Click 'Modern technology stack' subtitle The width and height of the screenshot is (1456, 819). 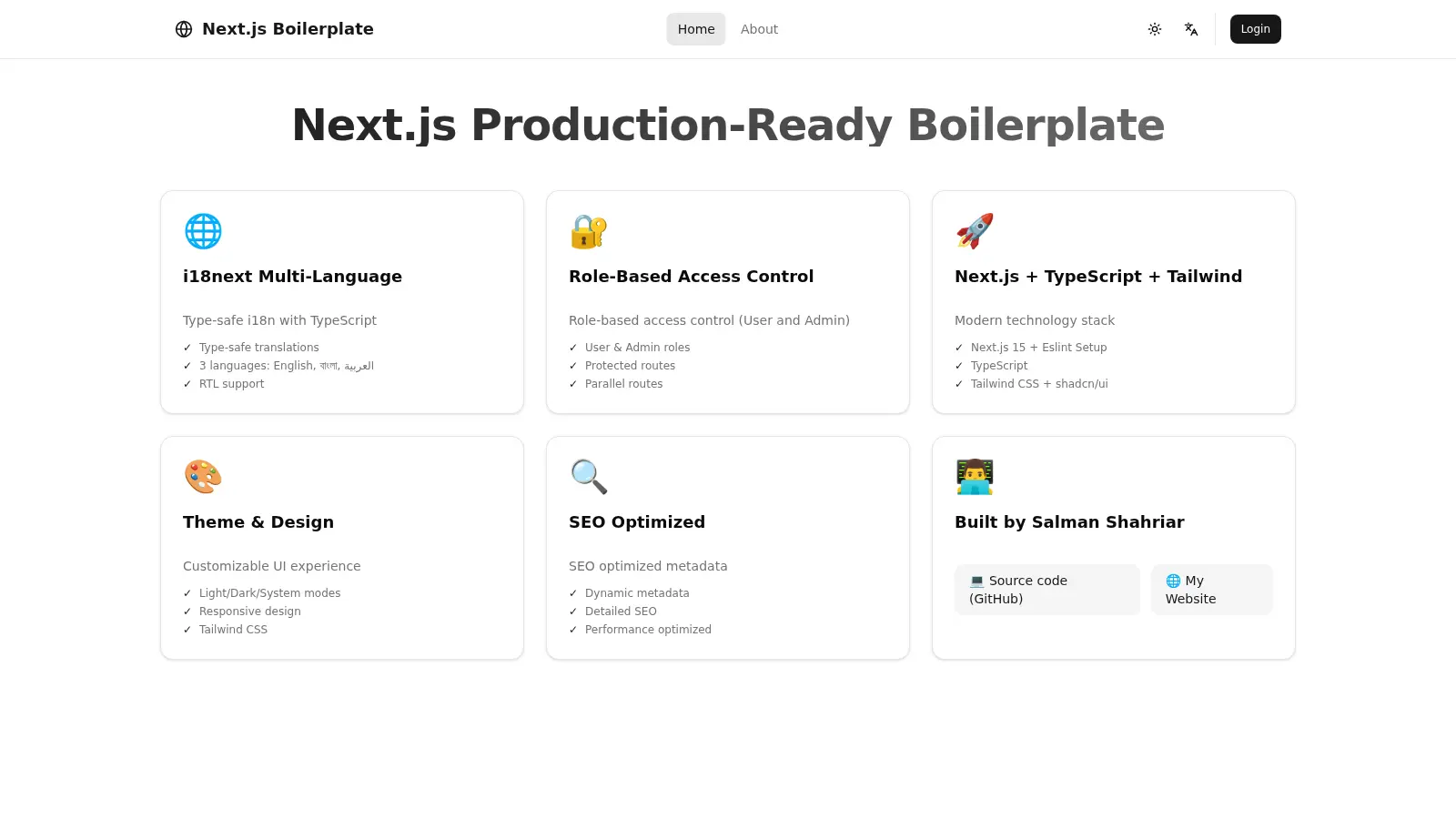(x=1035, y=320)
